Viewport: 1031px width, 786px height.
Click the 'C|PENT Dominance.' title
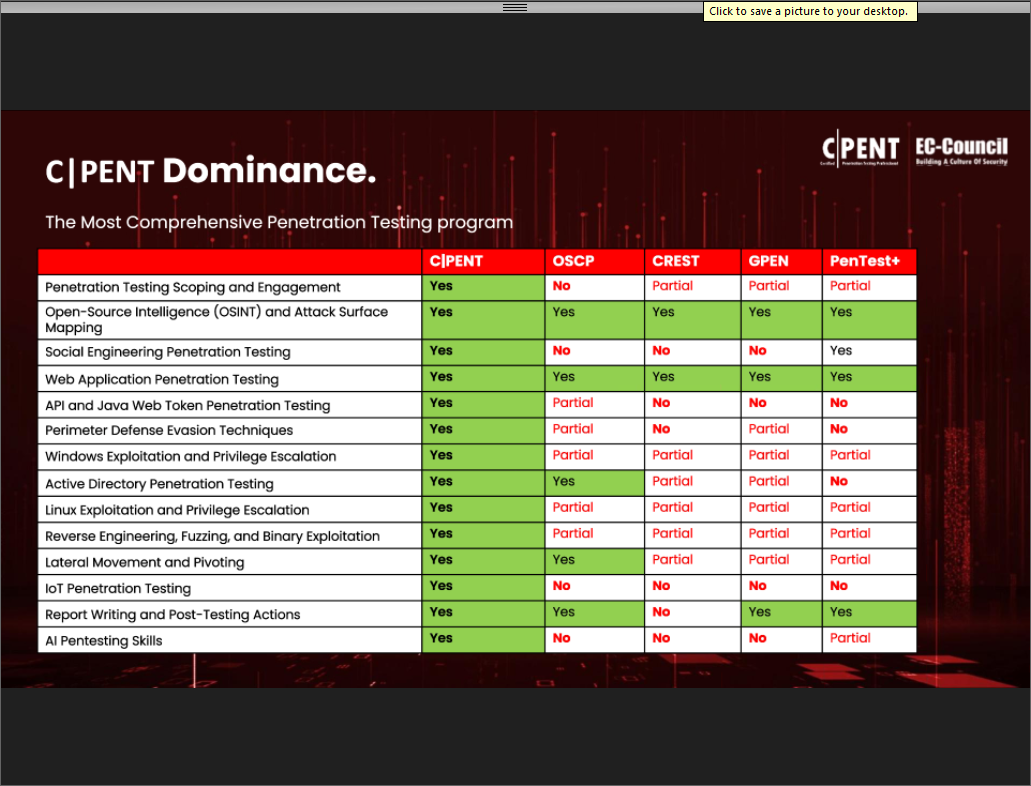click(x=210, y=171)
